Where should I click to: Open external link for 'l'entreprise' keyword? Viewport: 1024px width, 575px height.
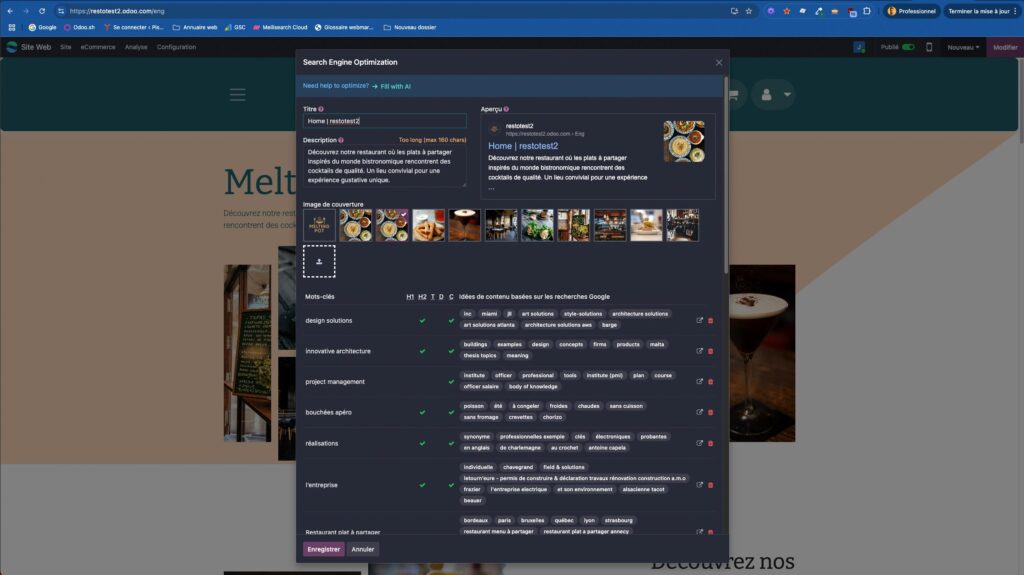[699, 485]
